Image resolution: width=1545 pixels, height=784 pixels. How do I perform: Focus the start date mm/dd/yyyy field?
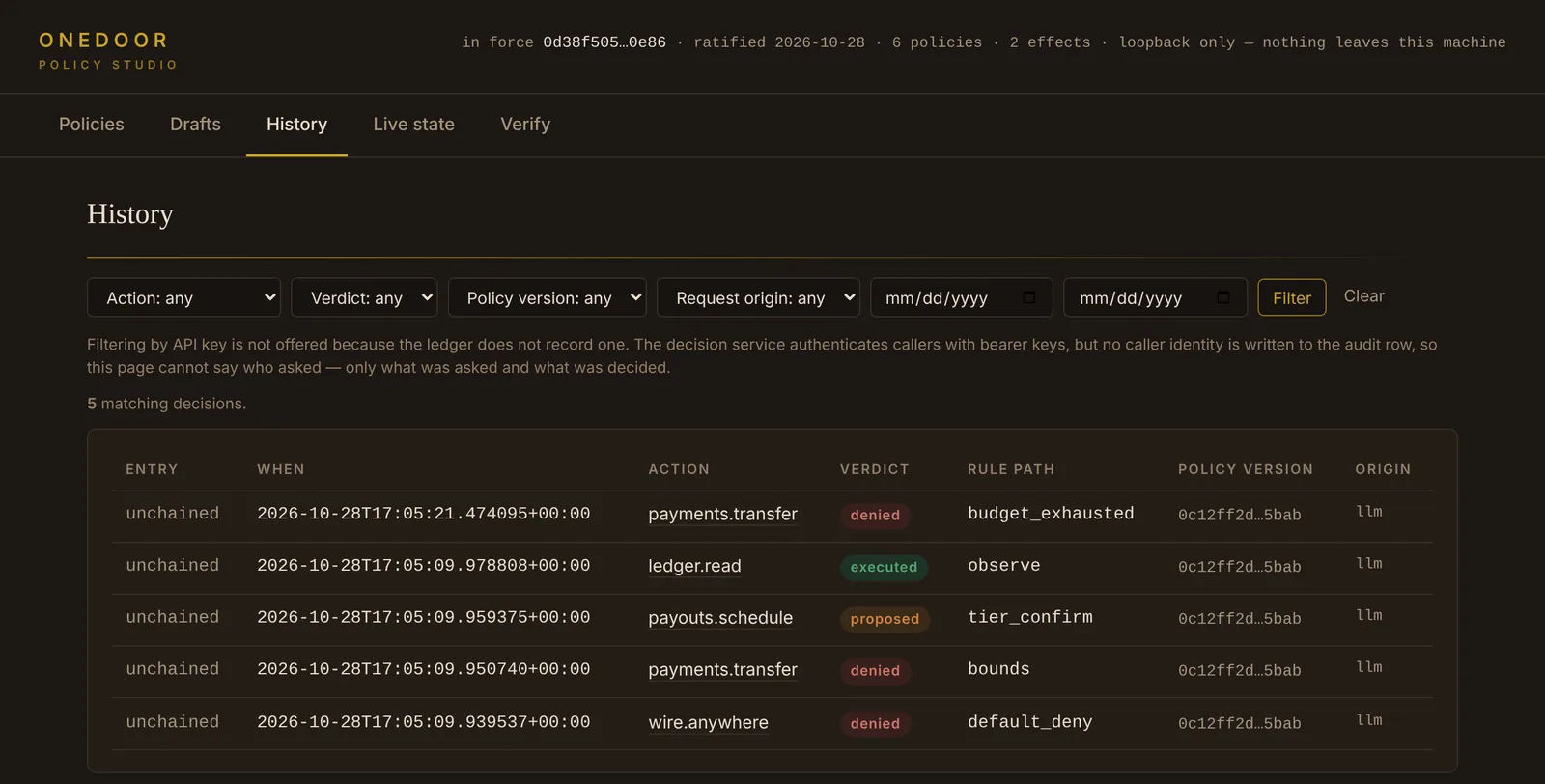coord(962,297)
